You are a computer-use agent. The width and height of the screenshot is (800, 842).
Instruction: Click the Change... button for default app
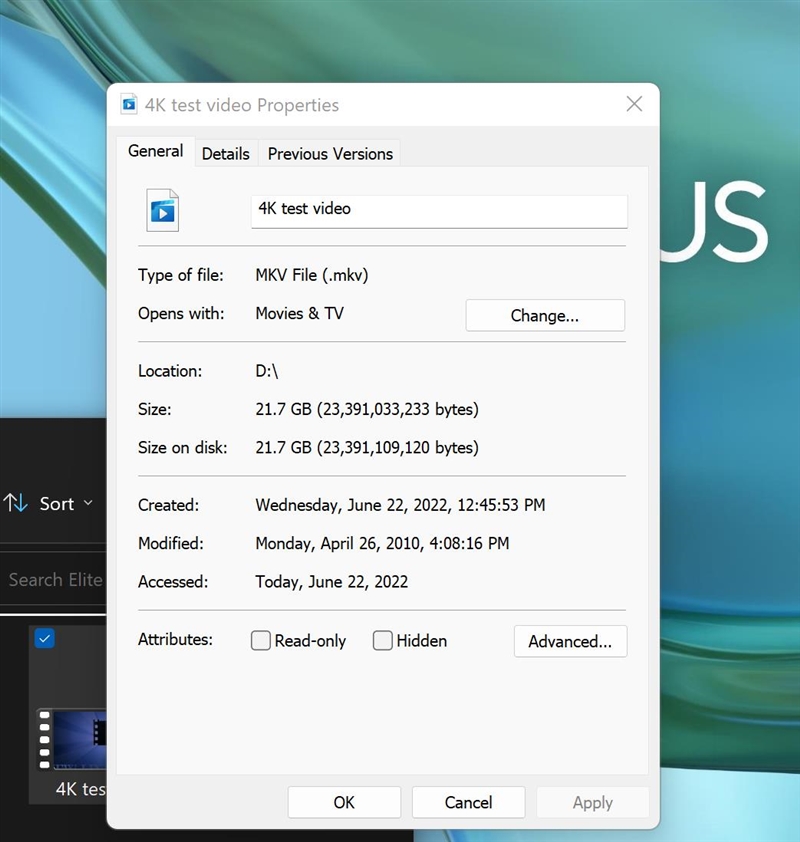545,315
